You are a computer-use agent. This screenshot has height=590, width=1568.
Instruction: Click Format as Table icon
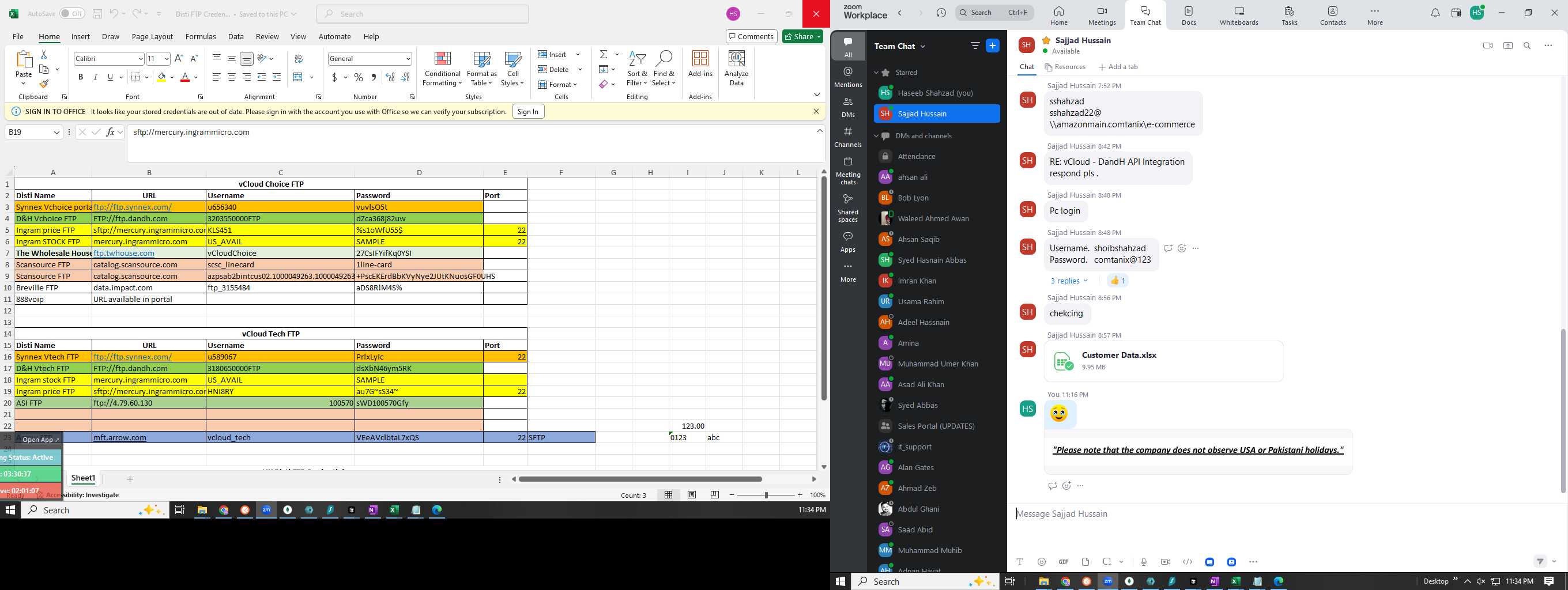(x=481, y=69)
